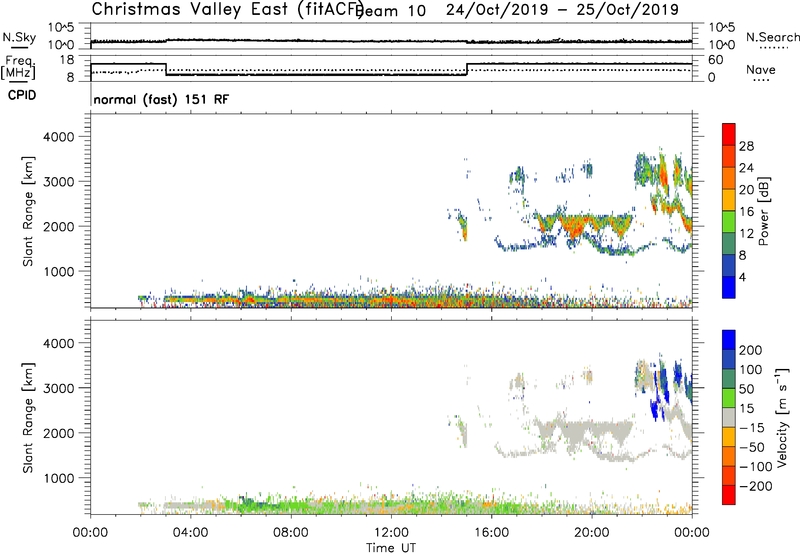The height and width of the screenshot is (554, 800).
Task: Click the left '10^5' noise axis label
Action: pos(61,27)
